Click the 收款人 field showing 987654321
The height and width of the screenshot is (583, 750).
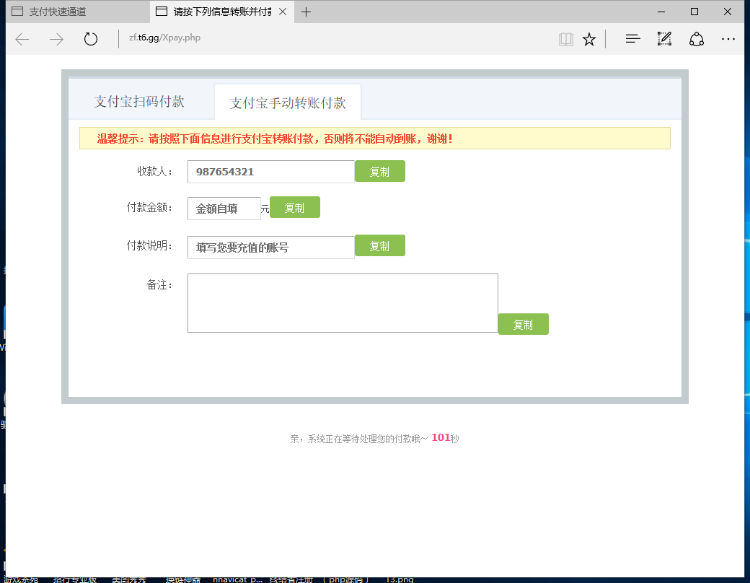pyautogui.click(x=271, y=172)
